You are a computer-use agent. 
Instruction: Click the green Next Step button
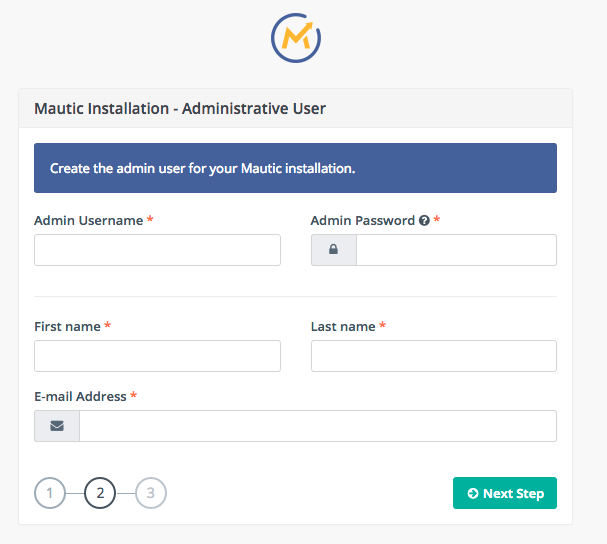505,493
